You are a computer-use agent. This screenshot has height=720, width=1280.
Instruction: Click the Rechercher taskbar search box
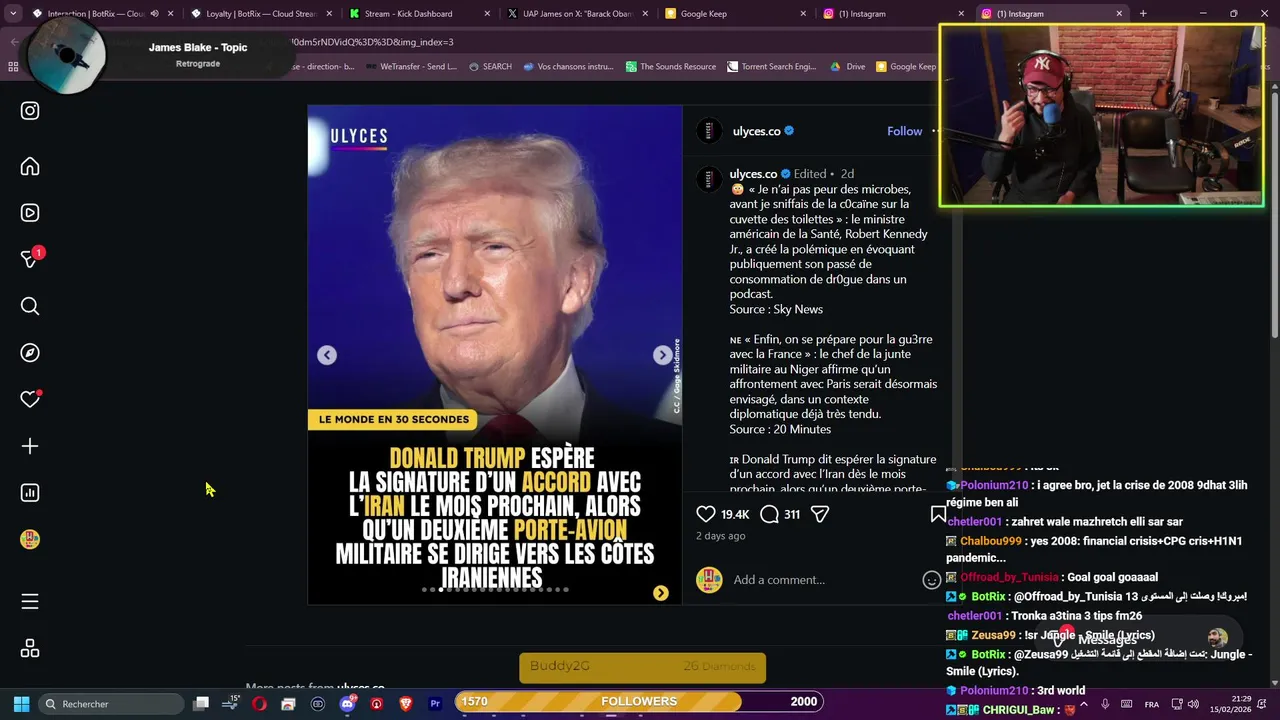pyautogui.click(x=111, y=704)
